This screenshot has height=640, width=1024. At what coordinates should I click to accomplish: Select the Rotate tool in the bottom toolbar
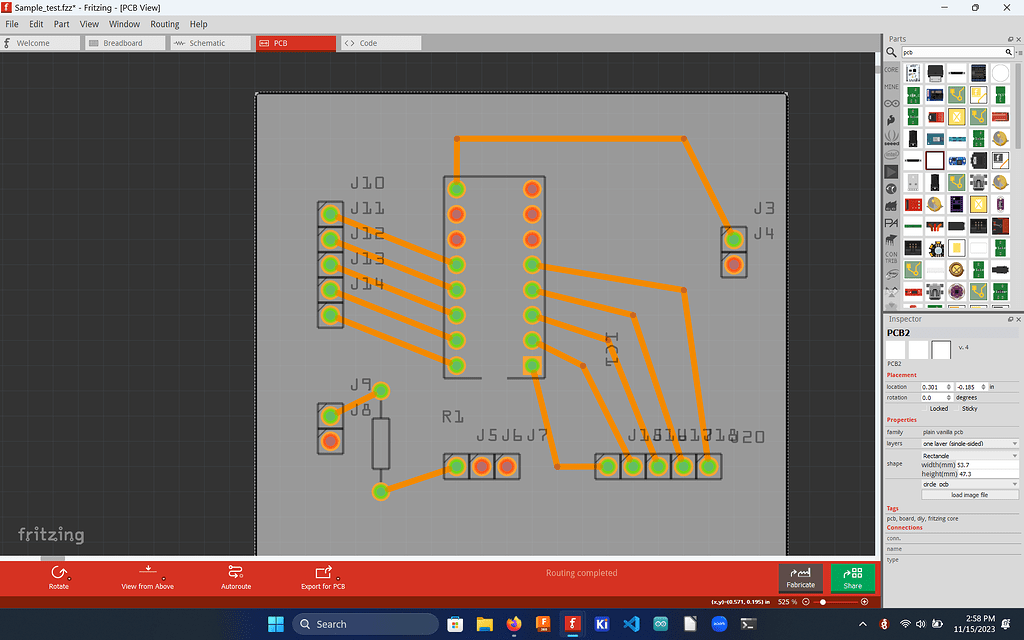click(x=59, y=577)
